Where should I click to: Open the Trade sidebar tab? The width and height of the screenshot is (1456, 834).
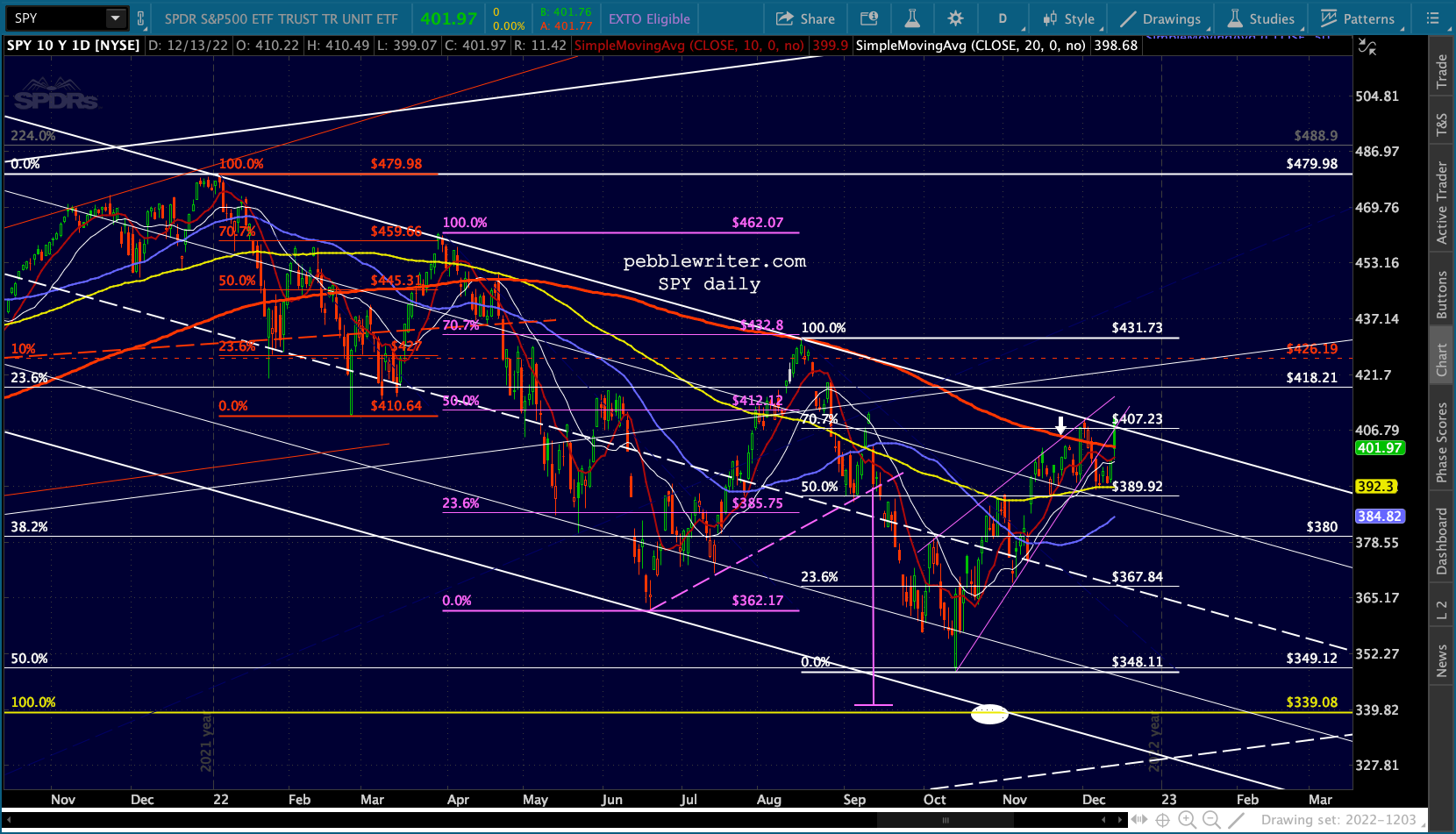click(1442, 72)
